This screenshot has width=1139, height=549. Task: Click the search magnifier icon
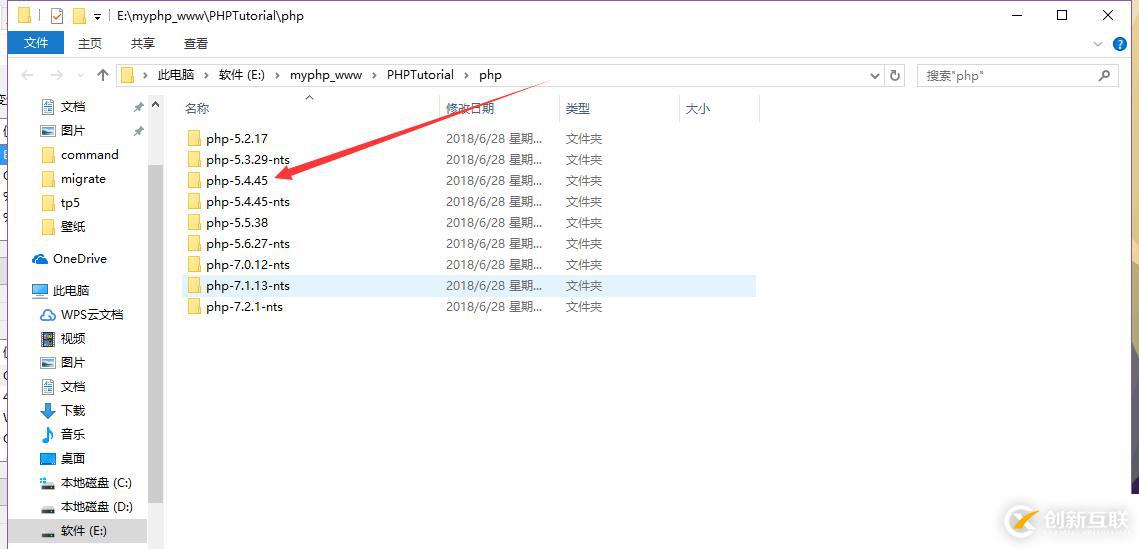tap(1104, 76)
